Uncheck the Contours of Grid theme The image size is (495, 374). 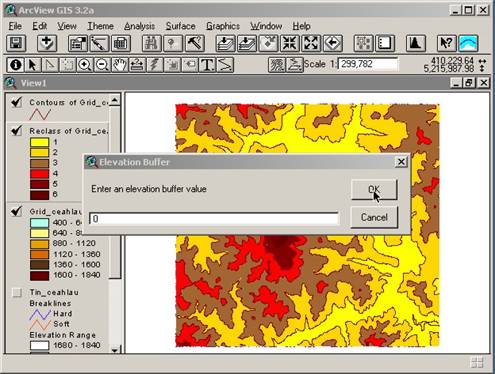(17, 102)
